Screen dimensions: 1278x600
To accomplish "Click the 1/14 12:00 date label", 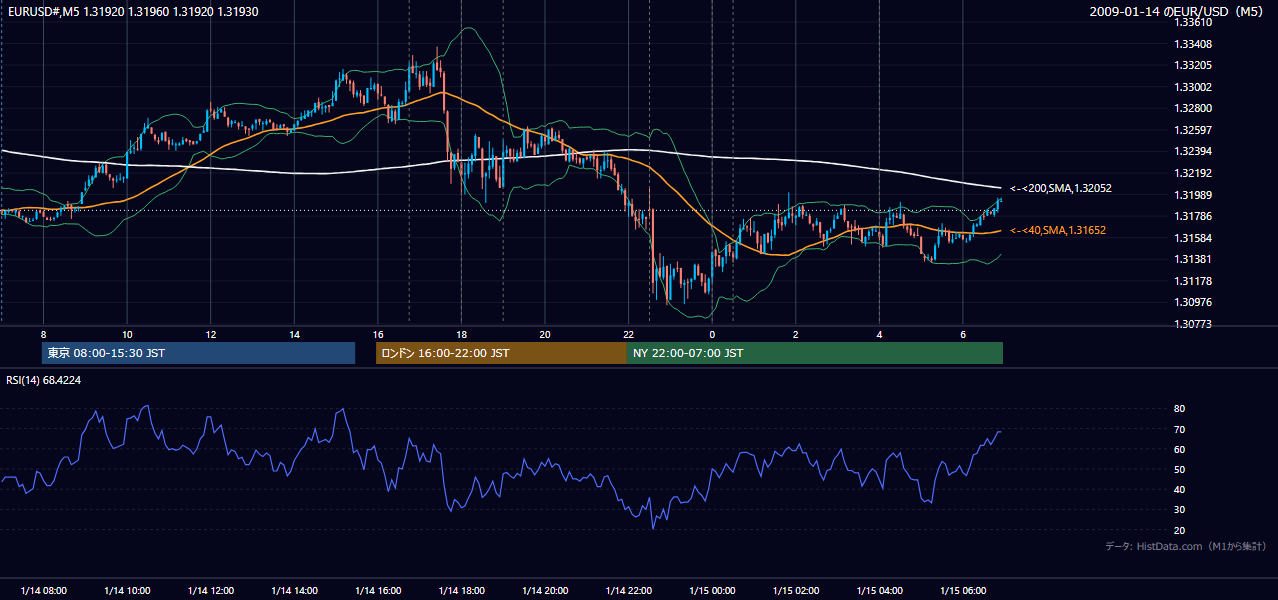I will pos(211,590).
